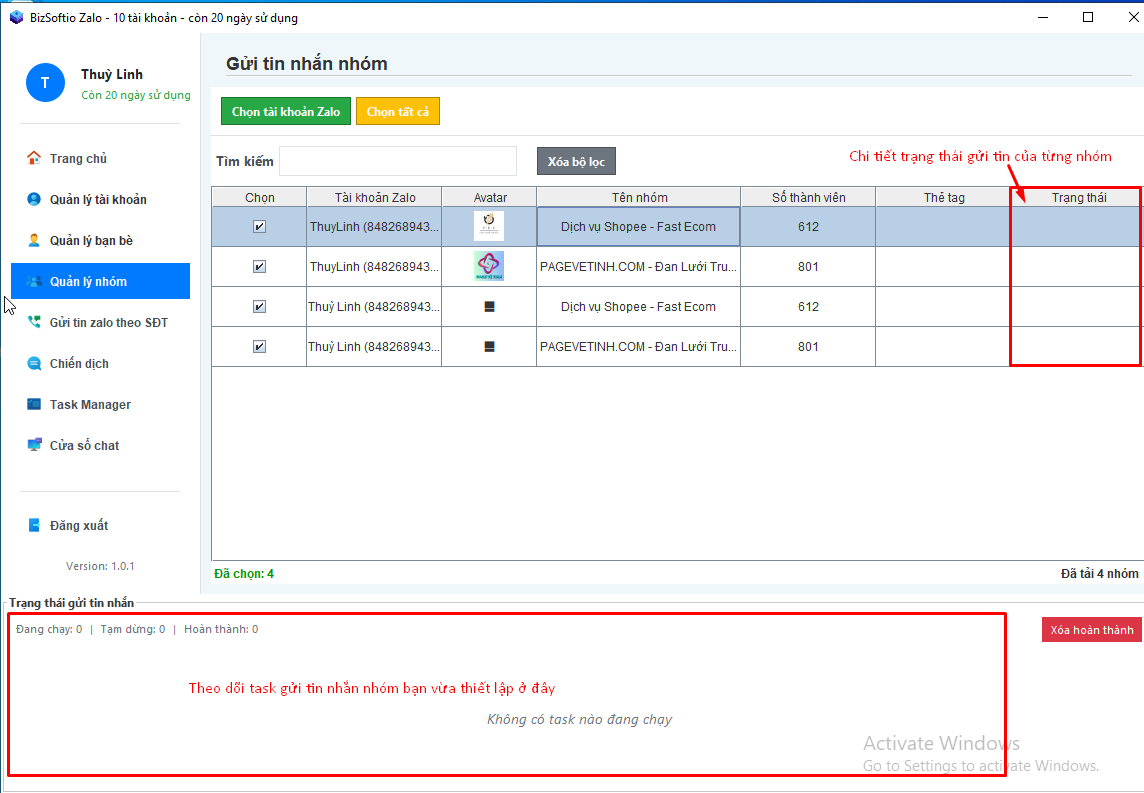
Task: Click the Quản lý bạn bè icon
Action: (34, 240)
